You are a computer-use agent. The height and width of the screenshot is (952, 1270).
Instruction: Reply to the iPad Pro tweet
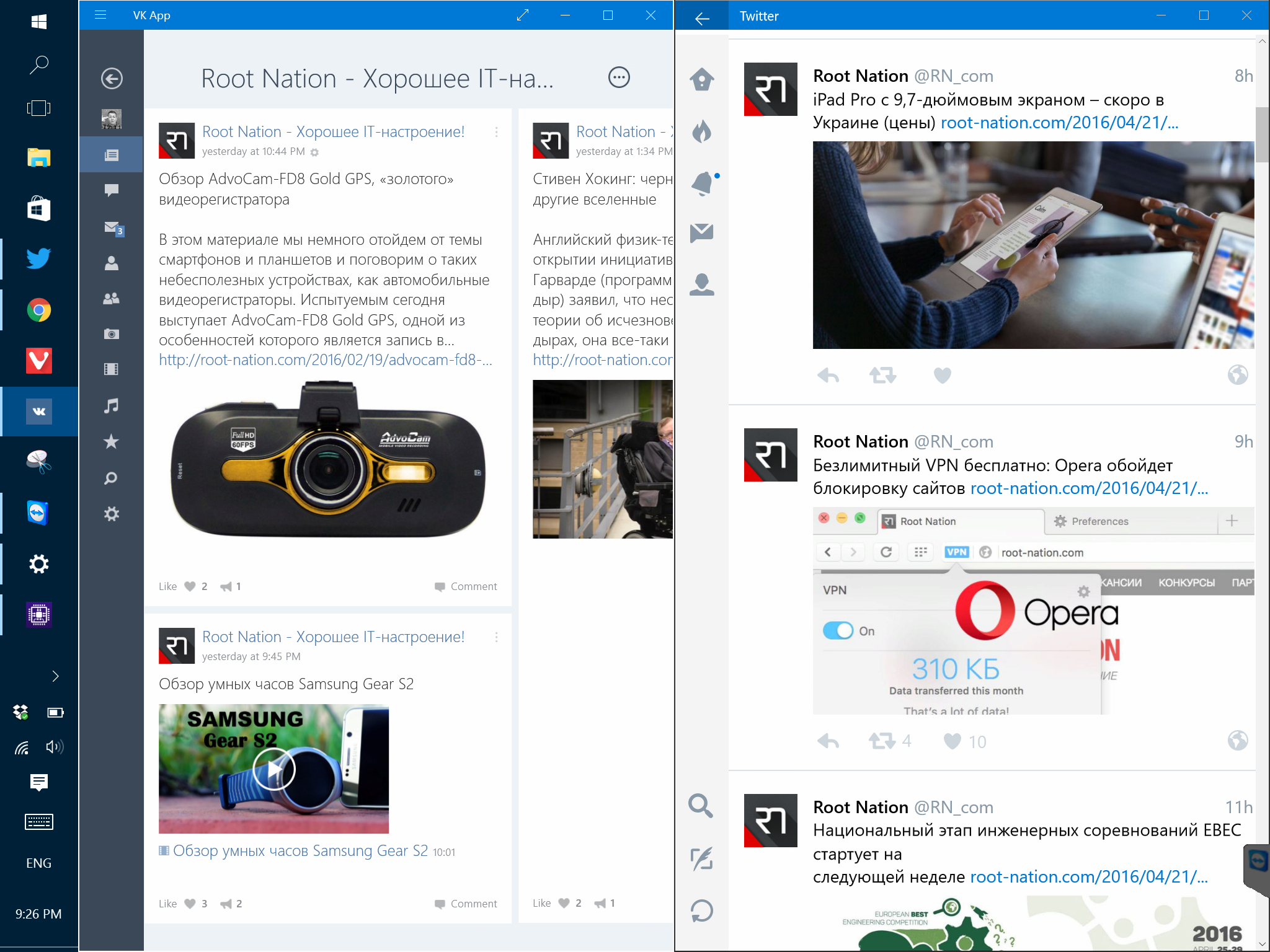tap(828, 375)
